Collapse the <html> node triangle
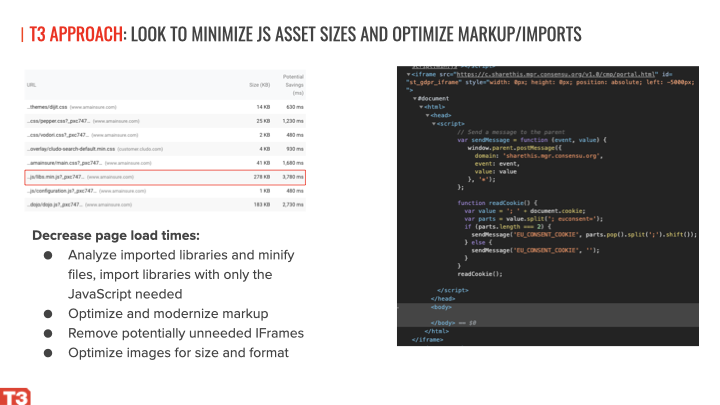Screen dimensions: 720x405 (x=421, y=107)
